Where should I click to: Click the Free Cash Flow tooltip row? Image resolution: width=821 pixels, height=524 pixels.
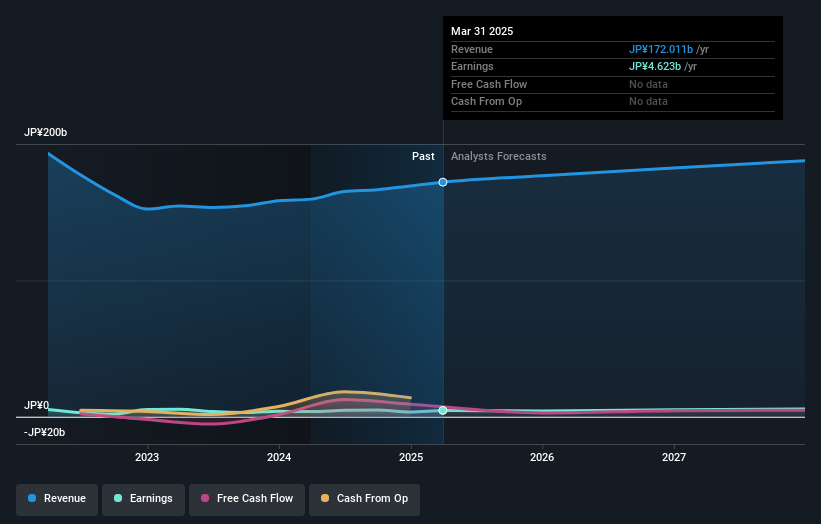tap(613, 84)
